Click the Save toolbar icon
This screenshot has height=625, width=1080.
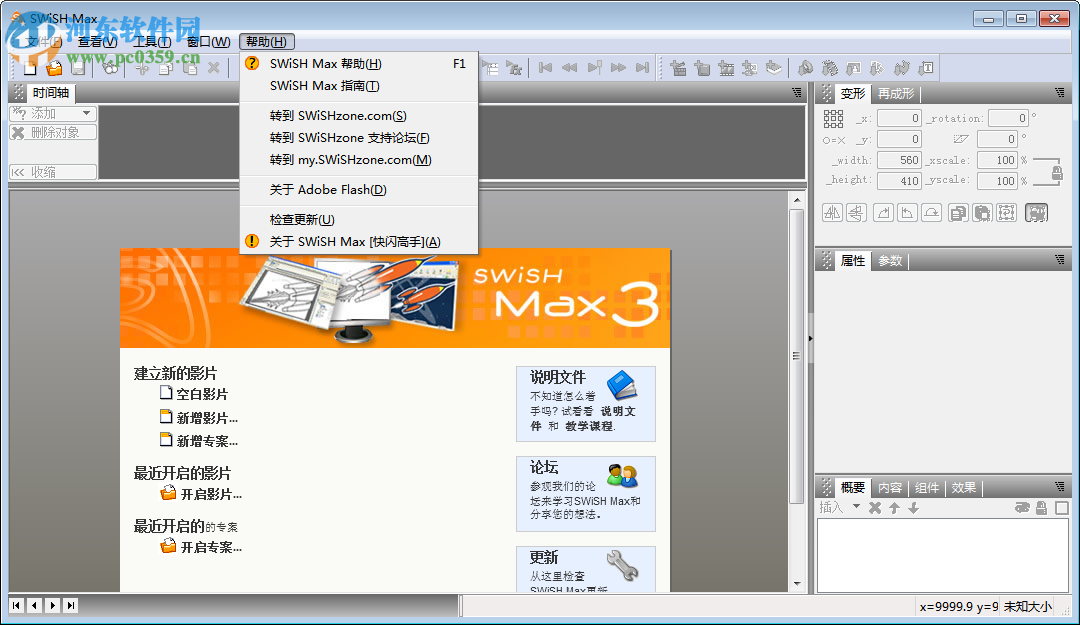coord(78,67)
